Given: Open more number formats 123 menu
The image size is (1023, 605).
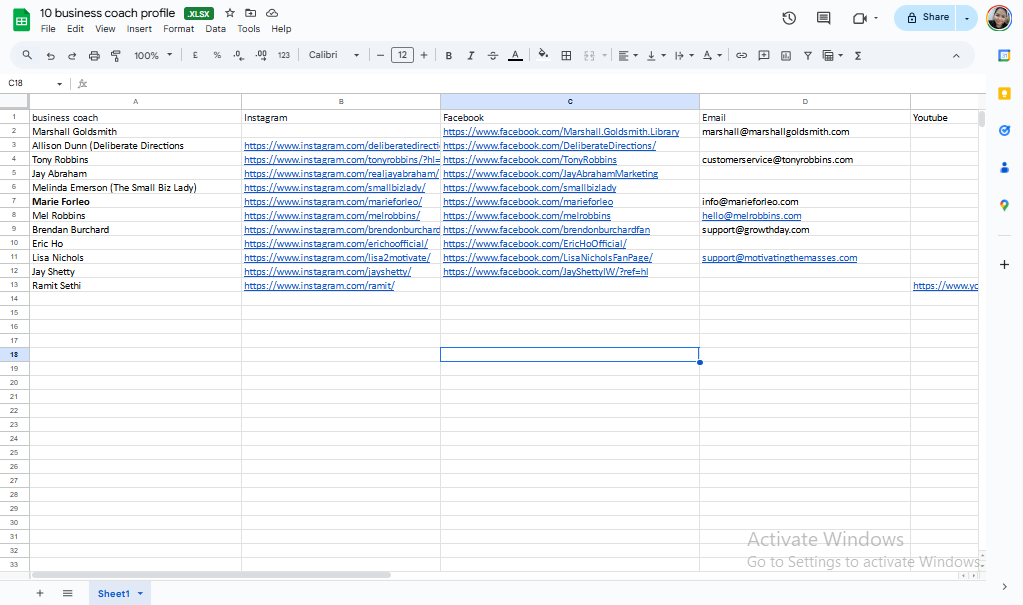Looking at the screenshot, I should 283,55.
